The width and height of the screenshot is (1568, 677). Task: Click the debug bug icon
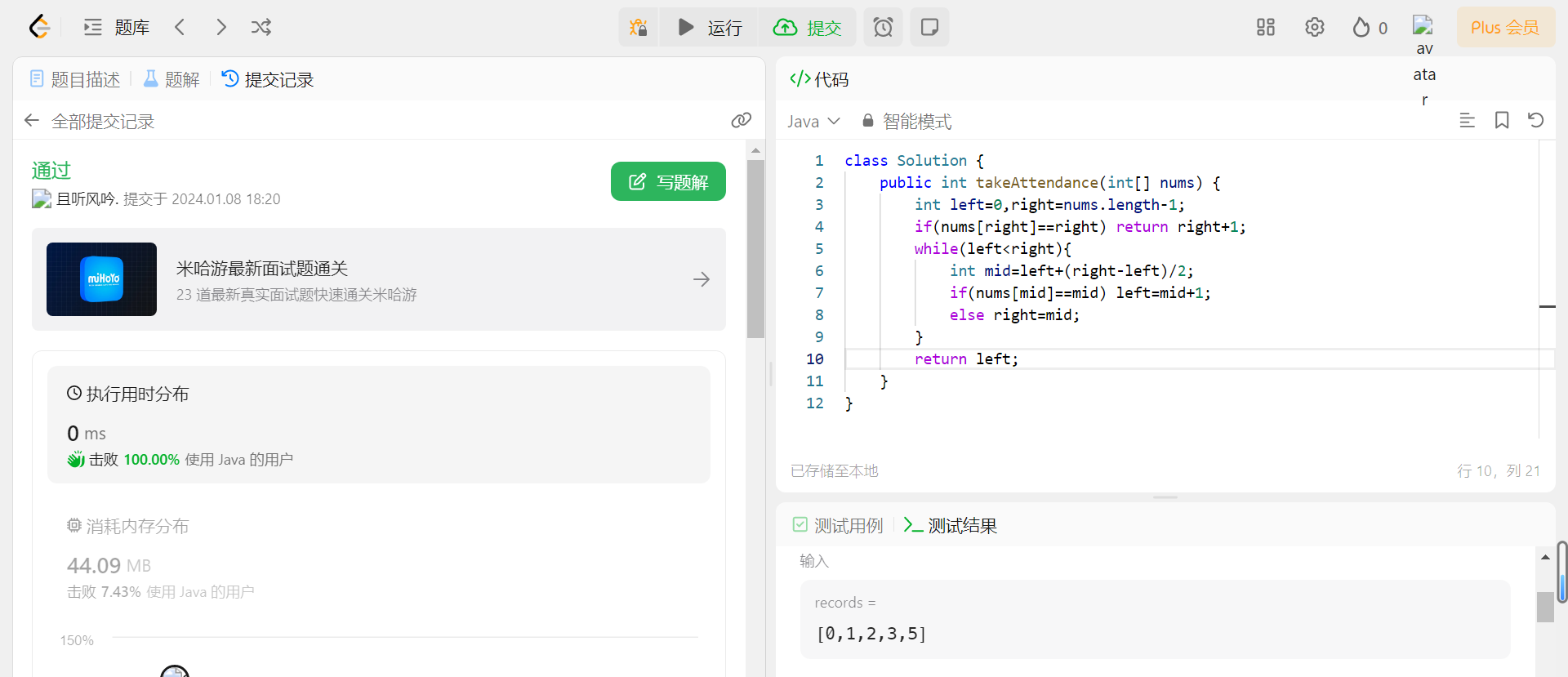(639, 27)
